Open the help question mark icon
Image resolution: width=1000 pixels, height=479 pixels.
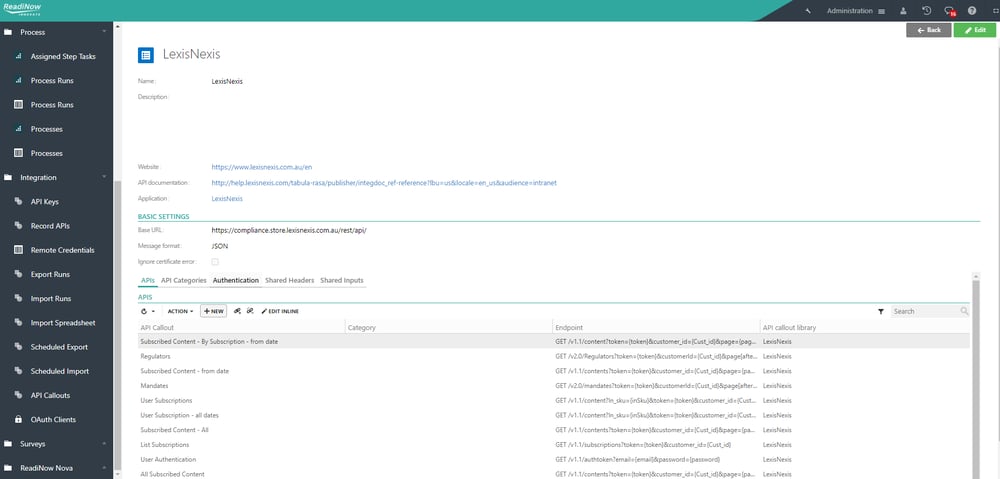pos(972,11)
